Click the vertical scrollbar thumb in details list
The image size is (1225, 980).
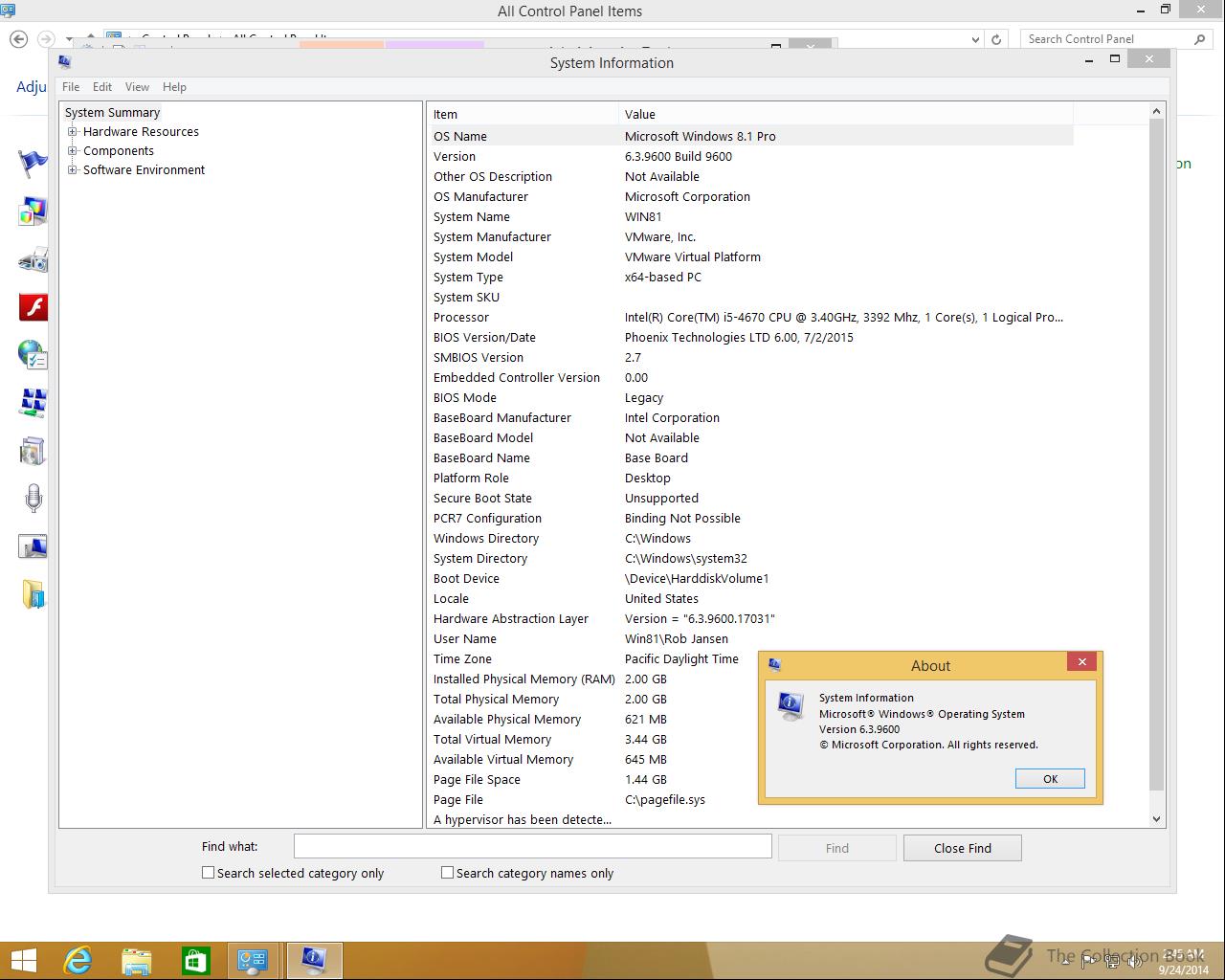tap(1156, 456)
